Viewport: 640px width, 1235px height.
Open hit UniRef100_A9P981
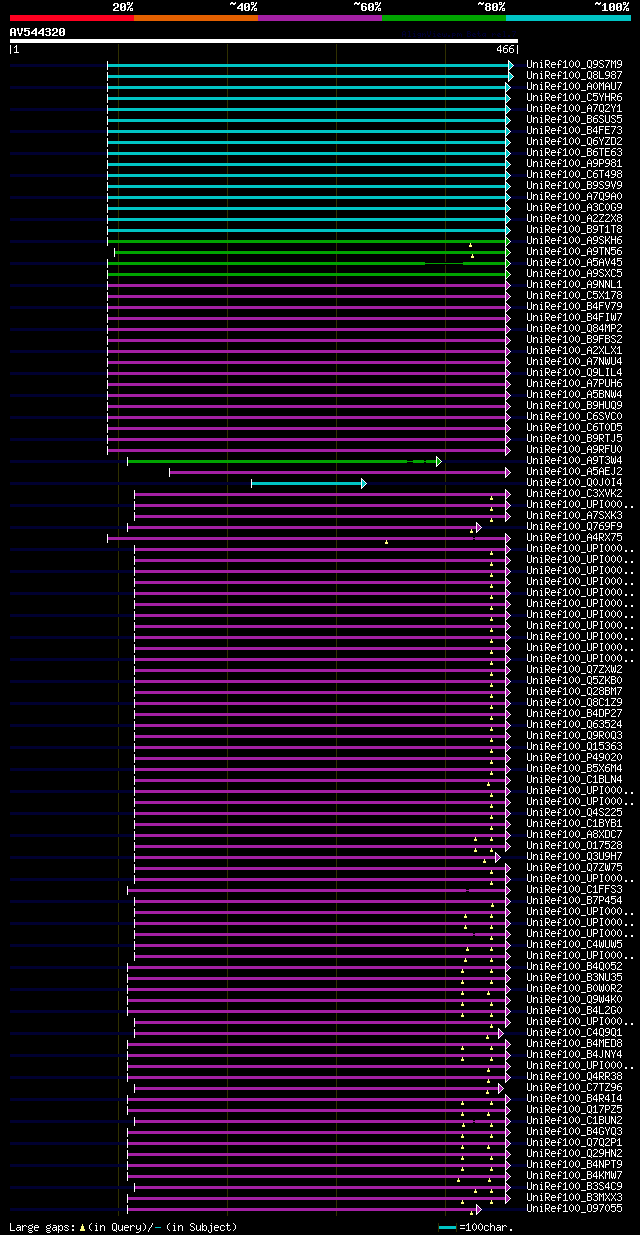tap(574, 163)
